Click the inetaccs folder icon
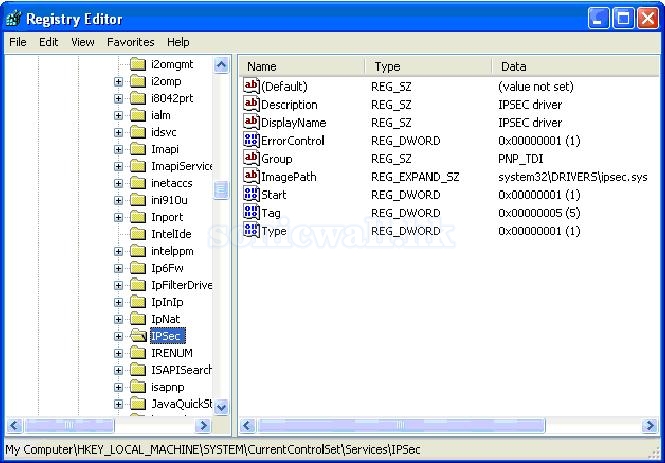This screenshot has height=463, width=665. [138, 183]
